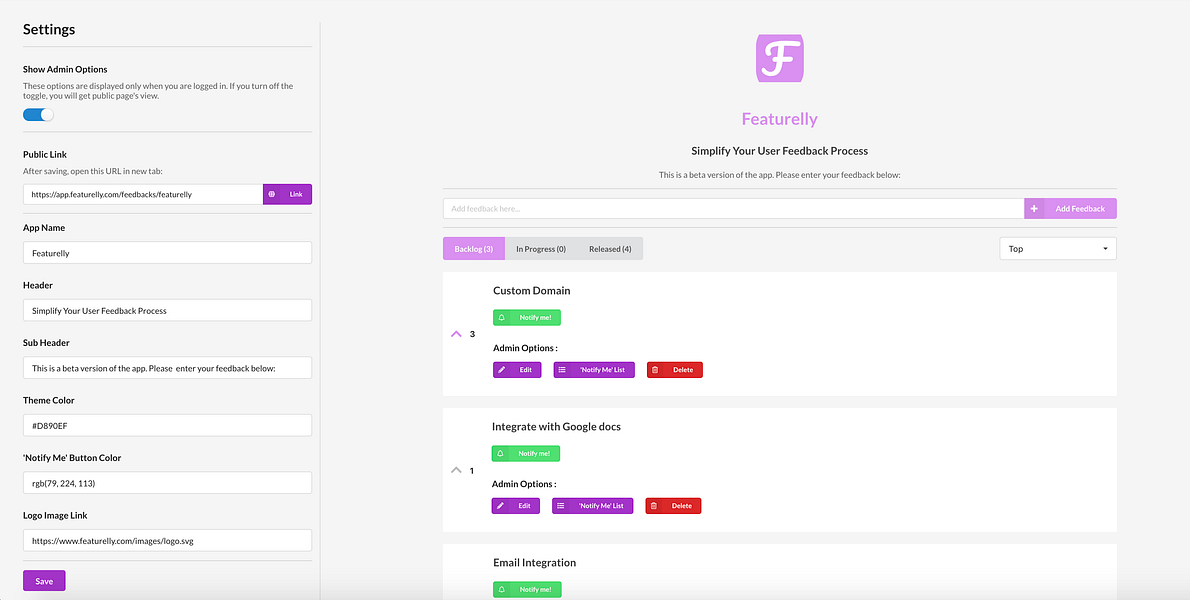This screenshot has height=600, width=1190.
Task: Click the globe icon beside Public Link
Action: click(272, 194)
